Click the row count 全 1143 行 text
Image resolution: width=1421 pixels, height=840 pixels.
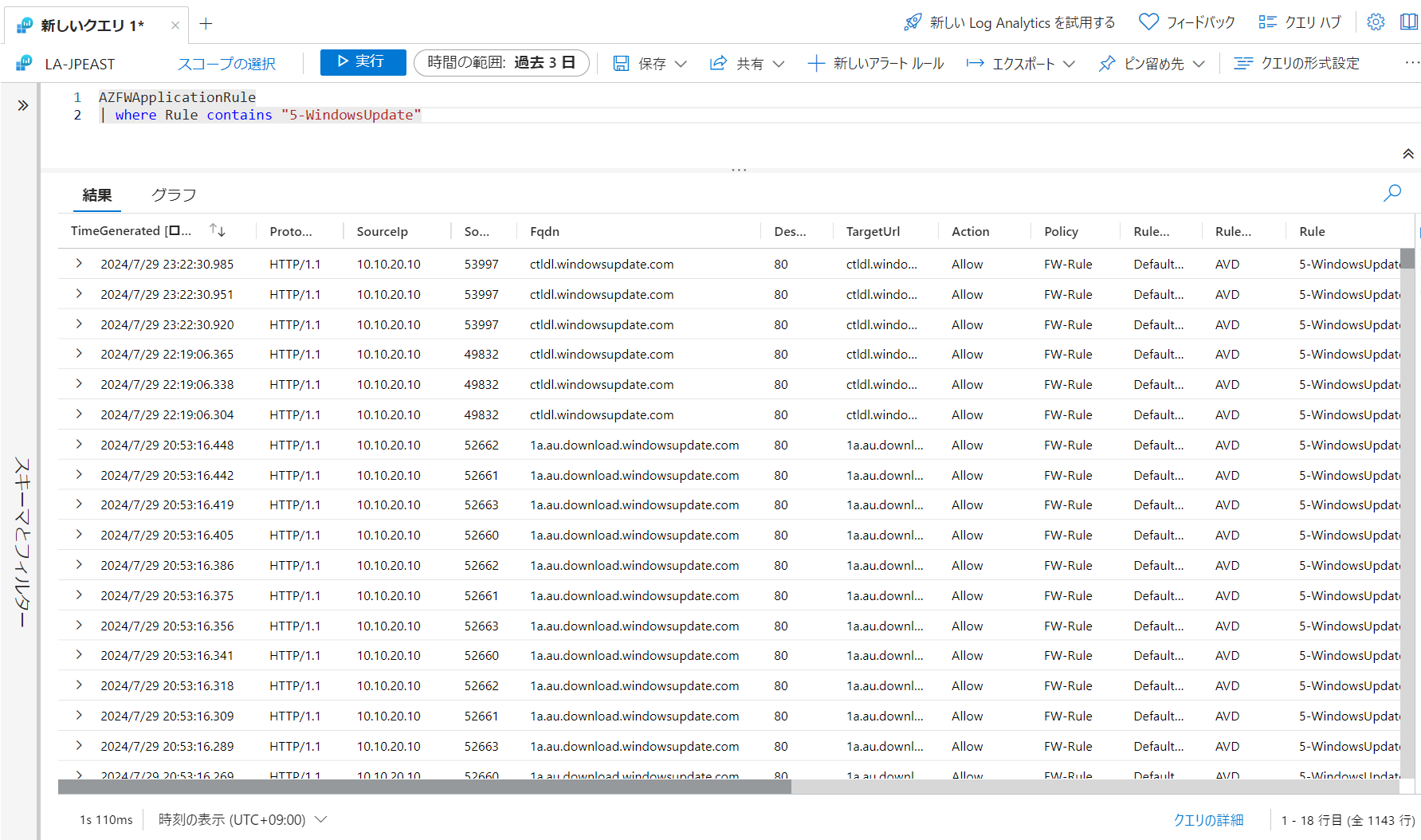click(x=1381, y=820)
